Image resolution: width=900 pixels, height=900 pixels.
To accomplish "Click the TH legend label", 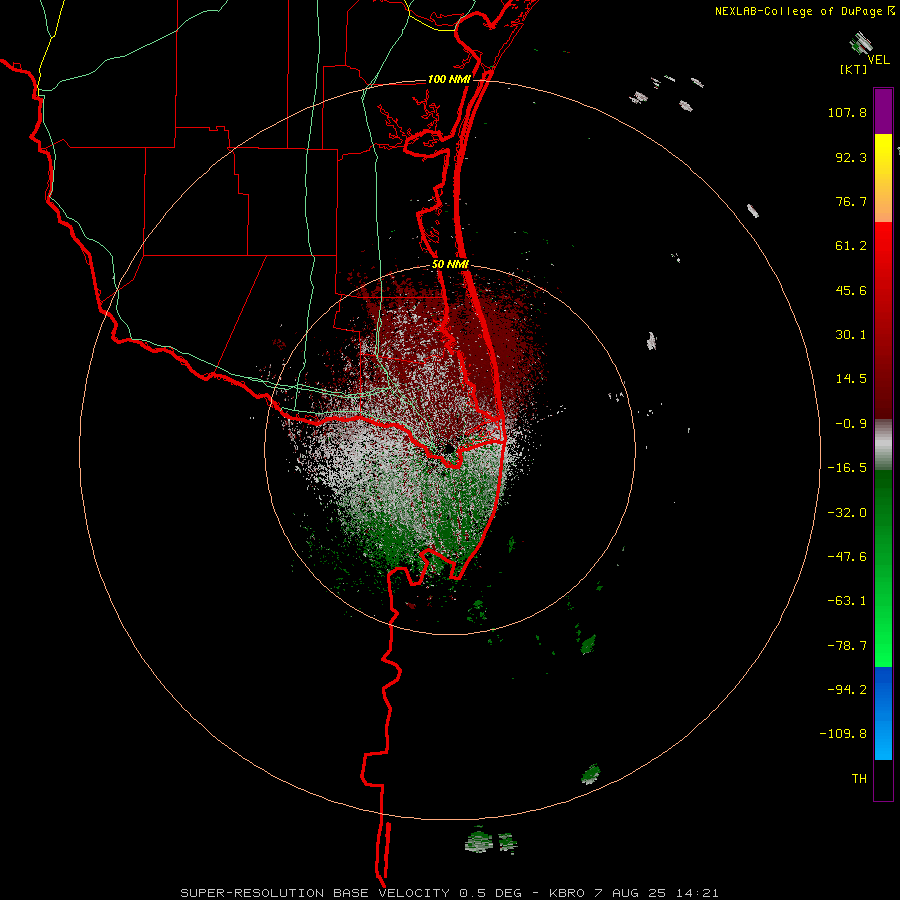I will [x=859, y=779].
